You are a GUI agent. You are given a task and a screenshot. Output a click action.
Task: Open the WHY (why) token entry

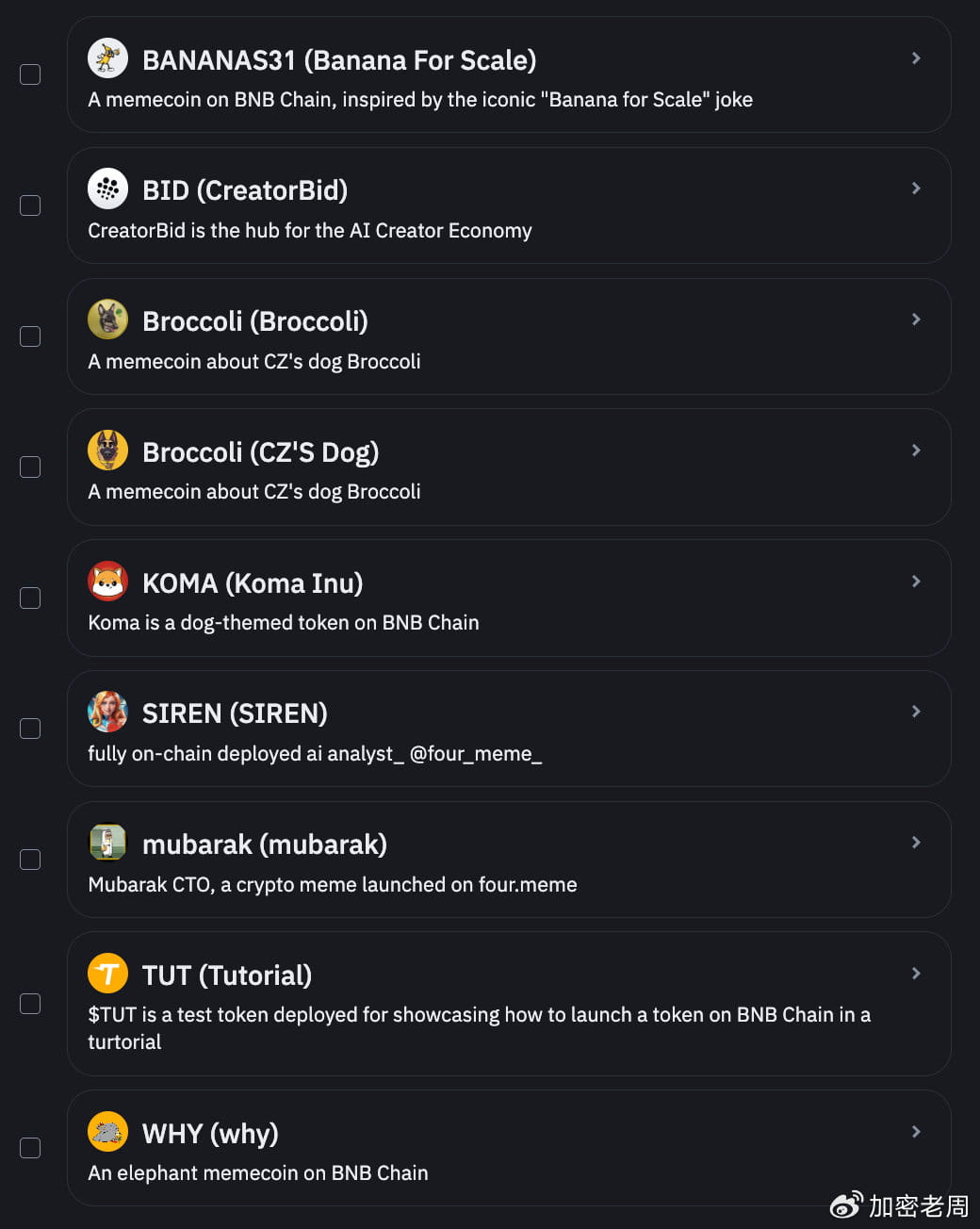click(x=509, y=1148)
